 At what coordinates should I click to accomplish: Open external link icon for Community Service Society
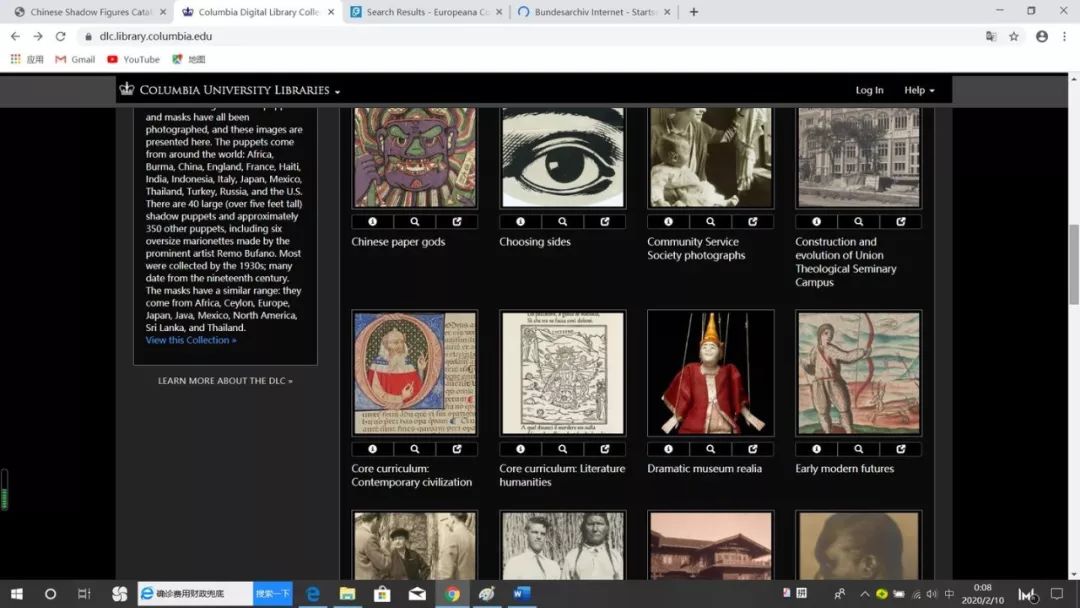point(753,222)
